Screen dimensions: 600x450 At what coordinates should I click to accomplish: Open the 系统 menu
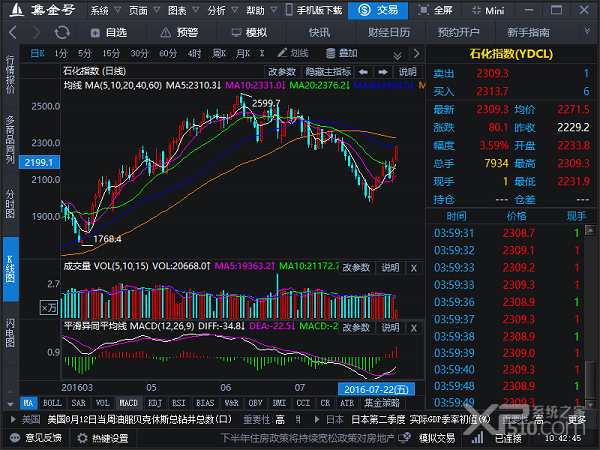click(x=105, y=10)
